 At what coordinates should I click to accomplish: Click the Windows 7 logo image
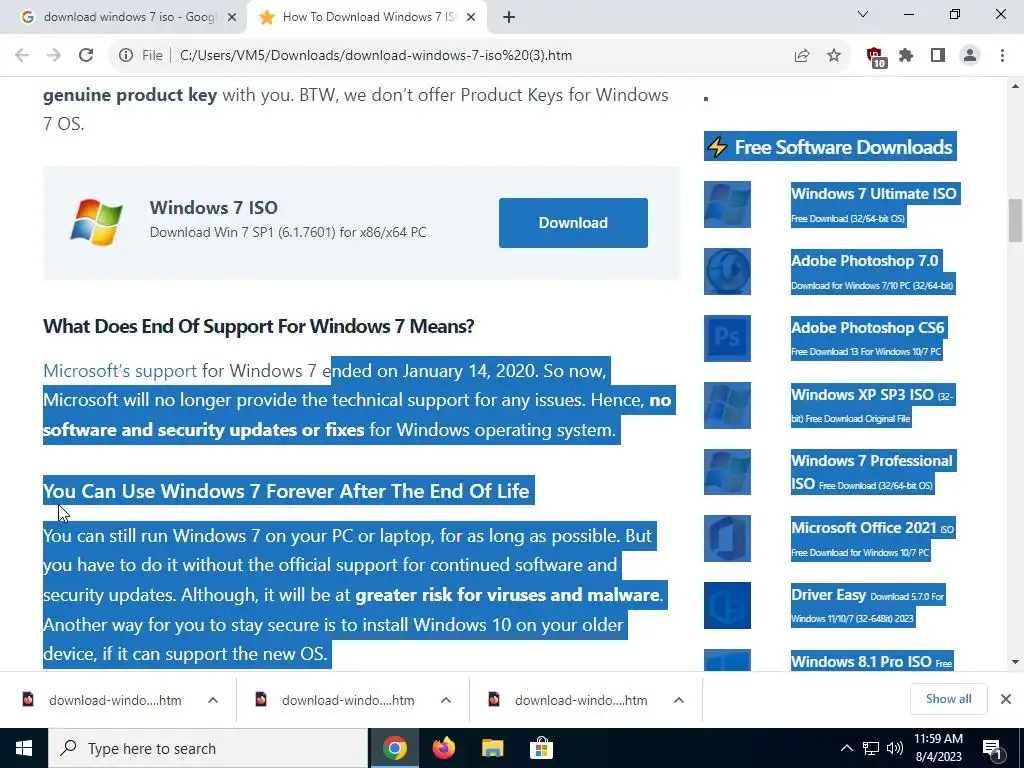96,222
